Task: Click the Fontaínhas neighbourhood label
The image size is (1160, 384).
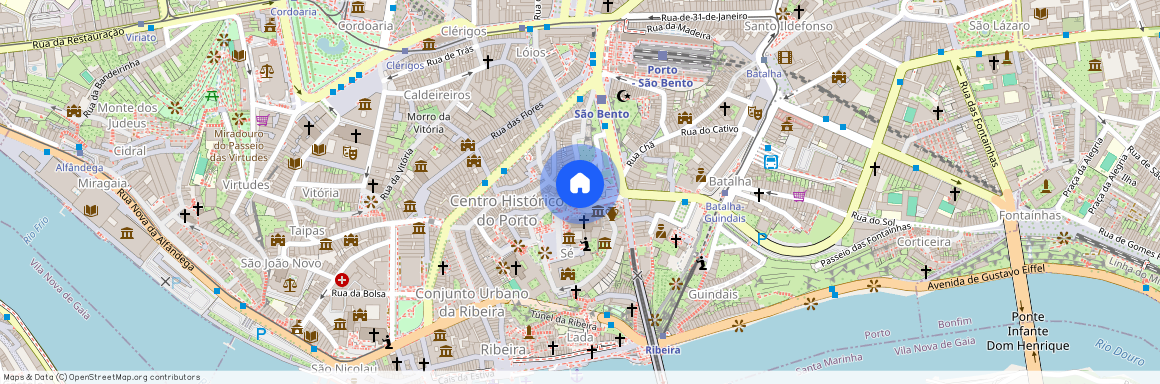Action: [1030, 215]
